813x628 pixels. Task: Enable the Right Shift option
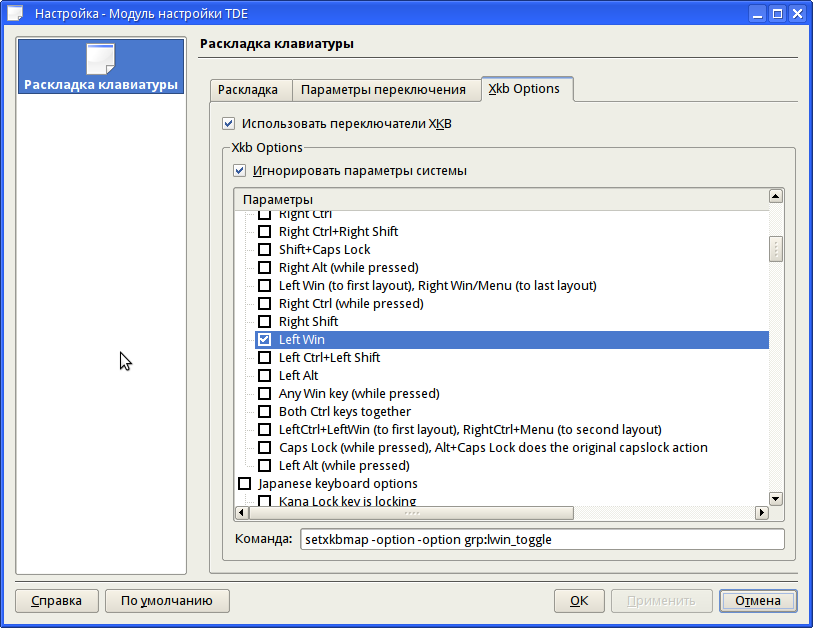click(264, 322)
